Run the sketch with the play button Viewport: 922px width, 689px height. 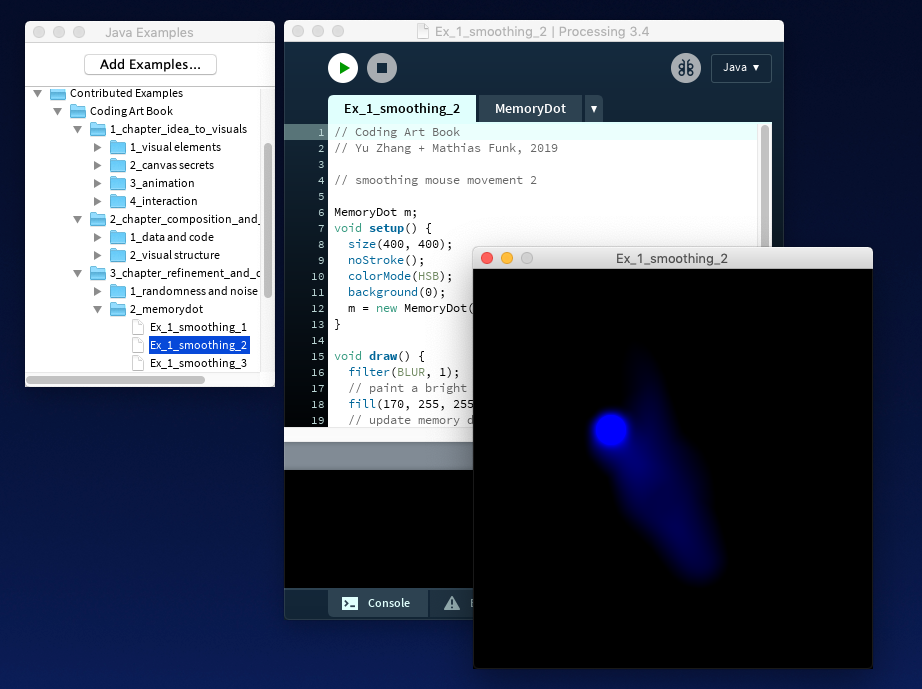[343, 67]
